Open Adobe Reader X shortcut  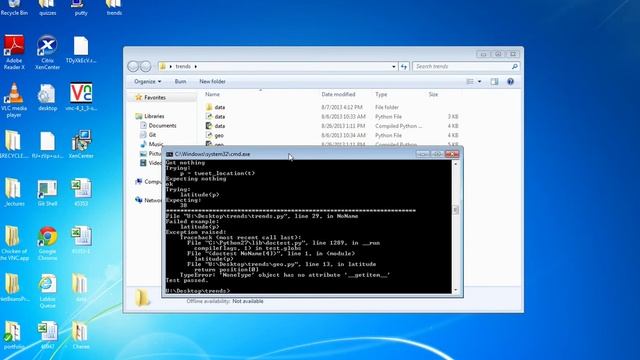coord(14,52)
